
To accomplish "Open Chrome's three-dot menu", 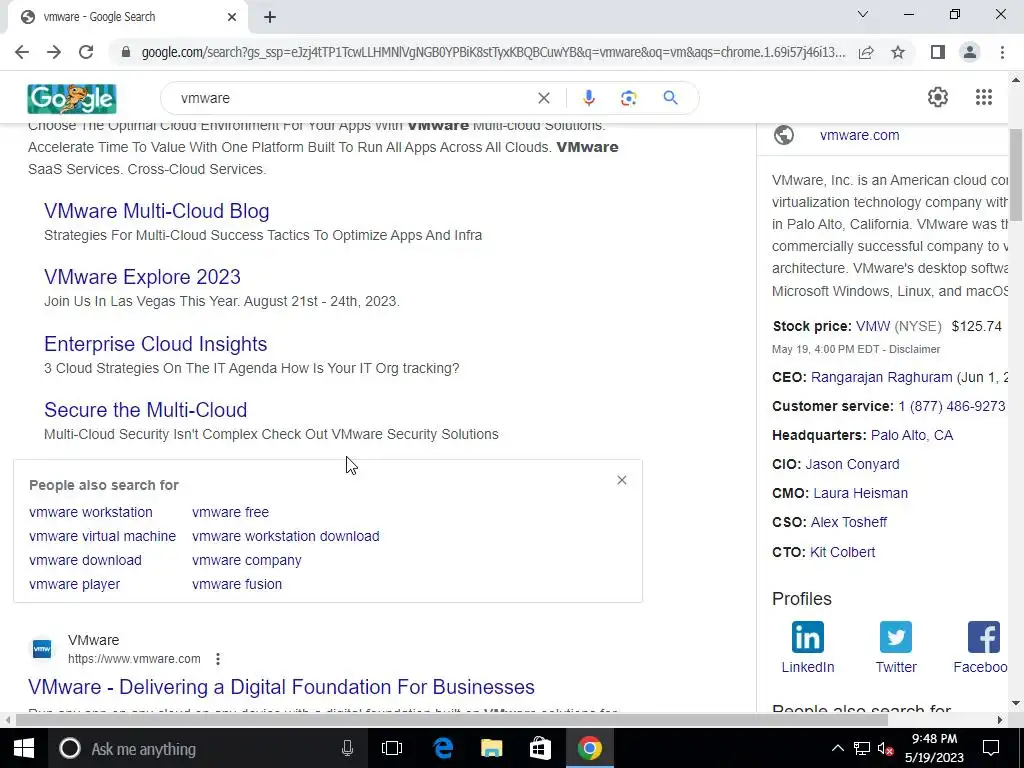I will 1002,52.
